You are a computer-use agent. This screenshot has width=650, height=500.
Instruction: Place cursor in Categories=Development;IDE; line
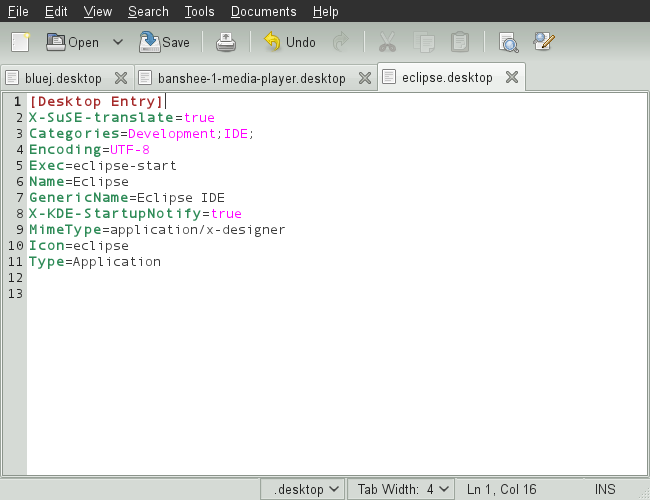(x=141, y=133)
